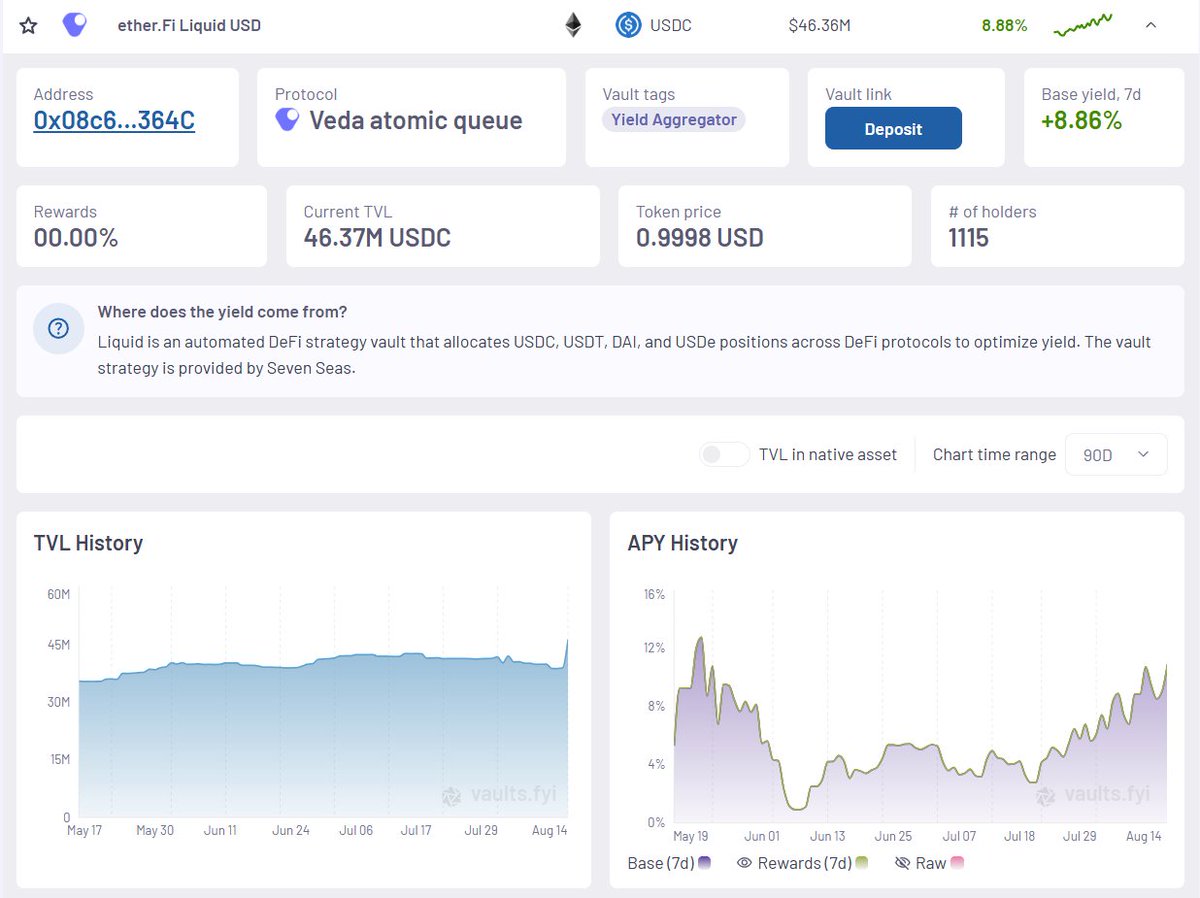This screenshot has width=1200, height=898.
Task: Toggle TVL in native asset switch
Action: [x=725, y=454]
